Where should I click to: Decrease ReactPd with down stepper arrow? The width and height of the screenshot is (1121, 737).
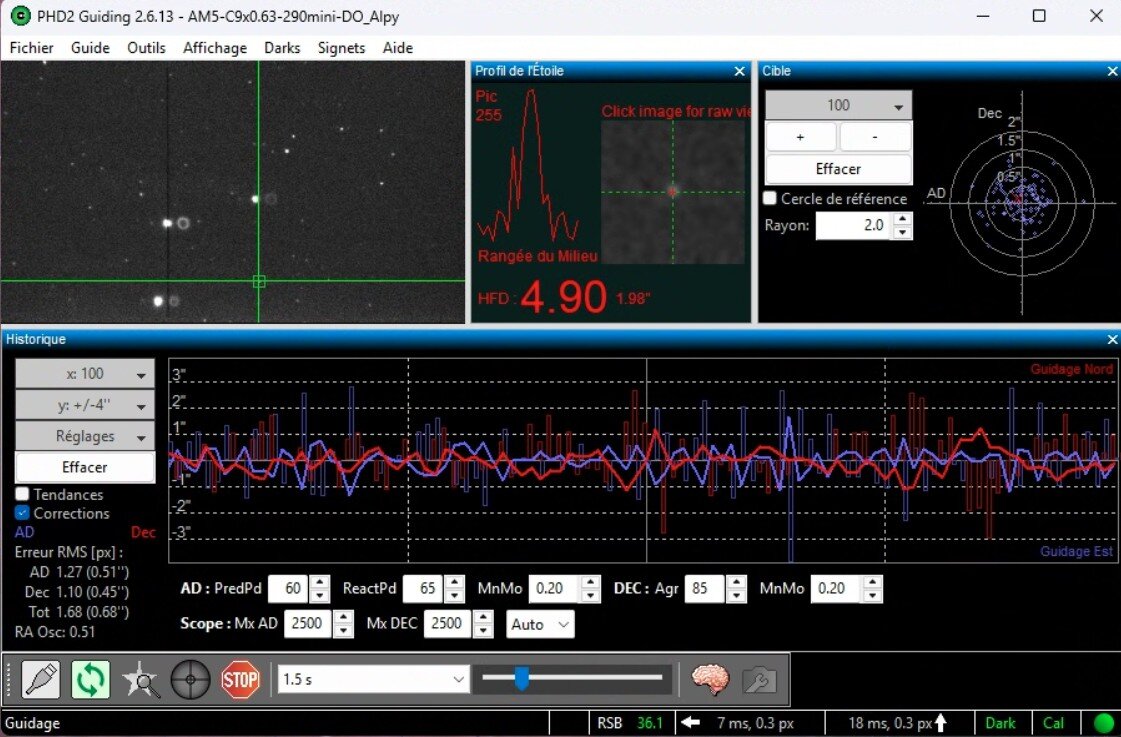[x=455, y=595]
